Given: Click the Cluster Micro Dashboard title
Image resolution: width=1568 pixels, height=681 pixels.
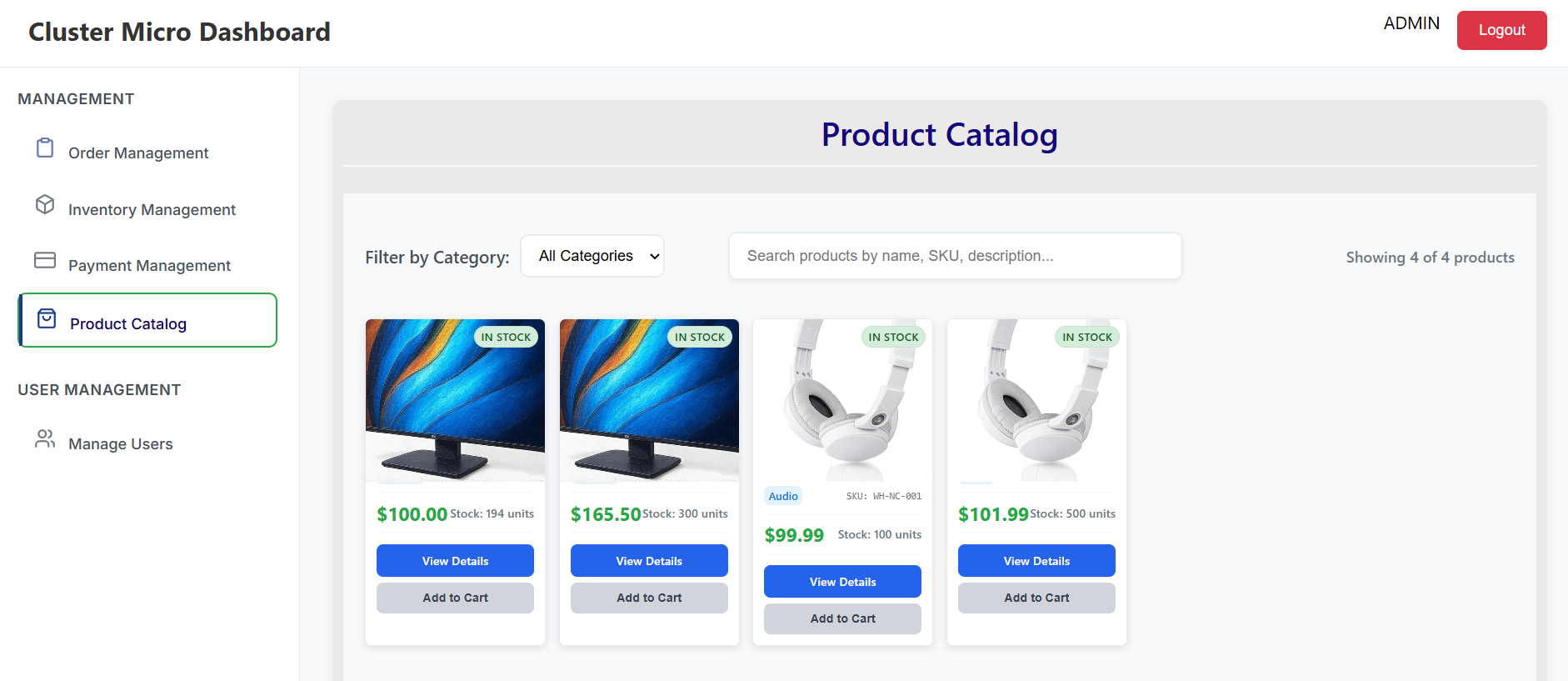Looking at the screenshot, I should point(179,32).
